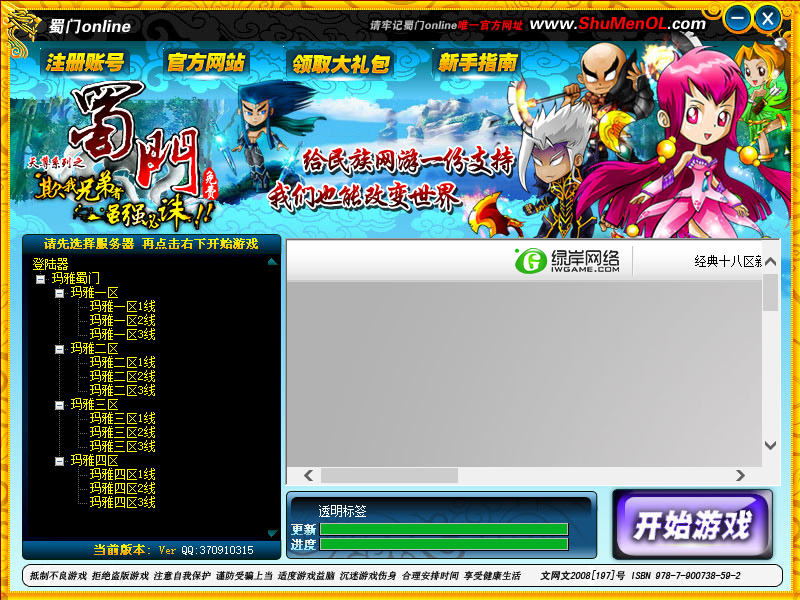The height and width of the screenshot is (600, 800).
Task: Select server 玛雅一区2线
Action: tap(122, 320)
